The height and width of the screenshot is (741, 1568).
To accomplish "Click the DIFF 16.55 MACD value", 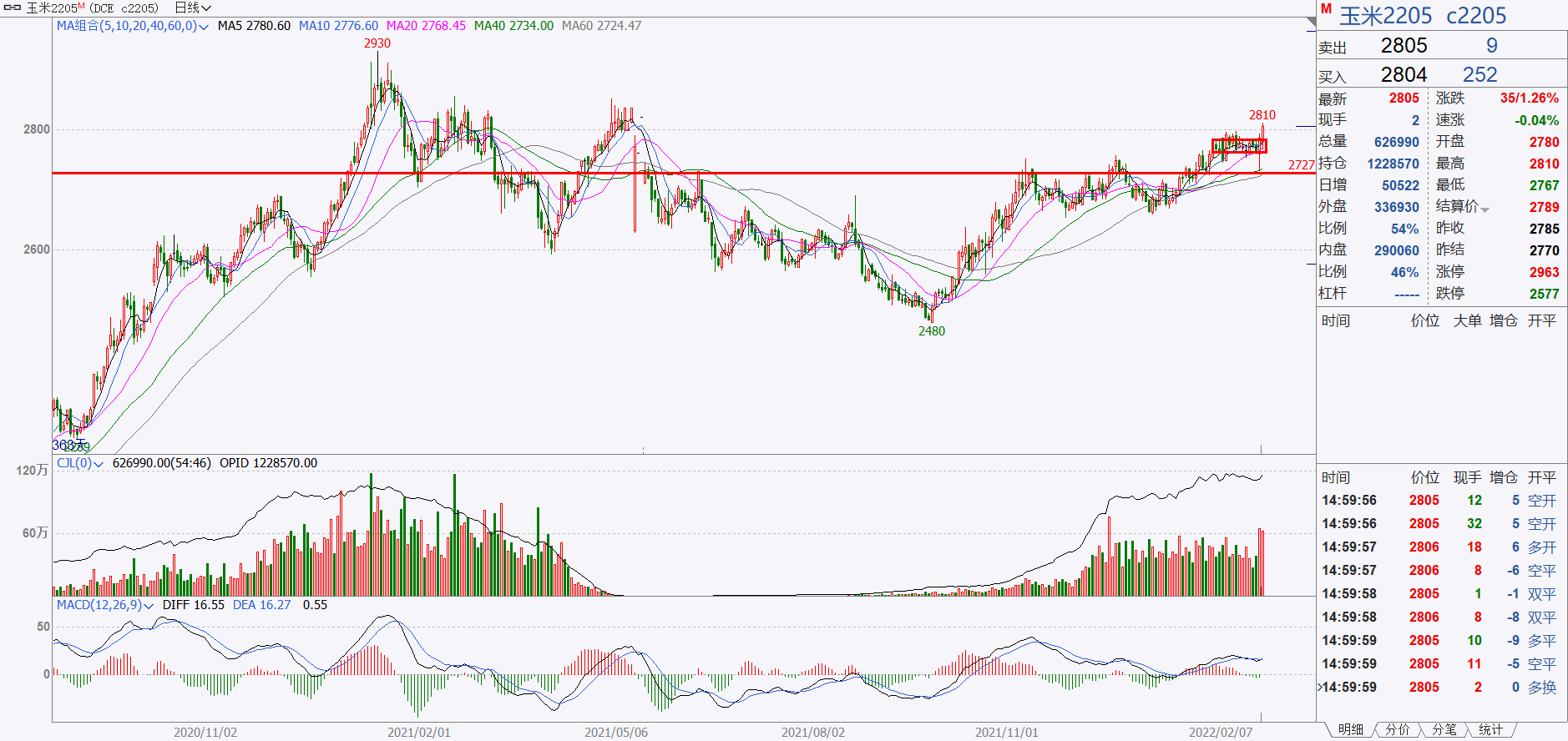I will click(x=194, y=605).
